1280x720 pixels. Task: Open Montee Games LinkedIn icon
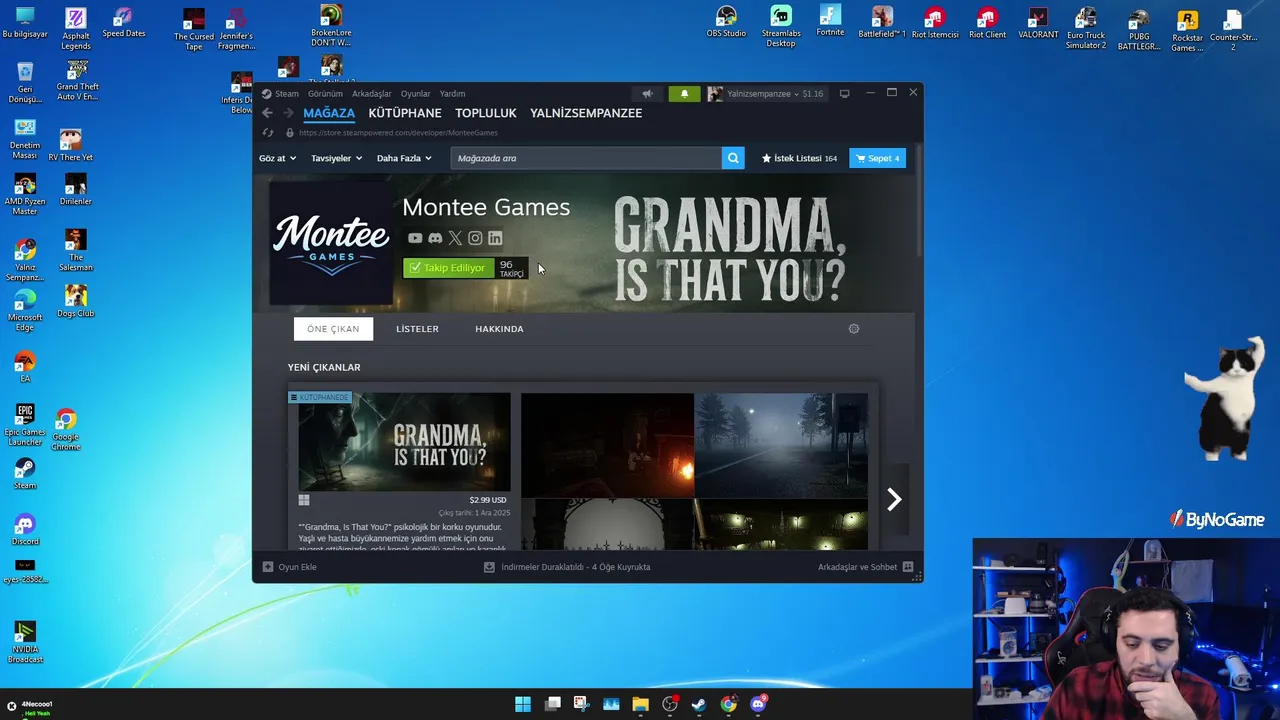click(495, 238)
